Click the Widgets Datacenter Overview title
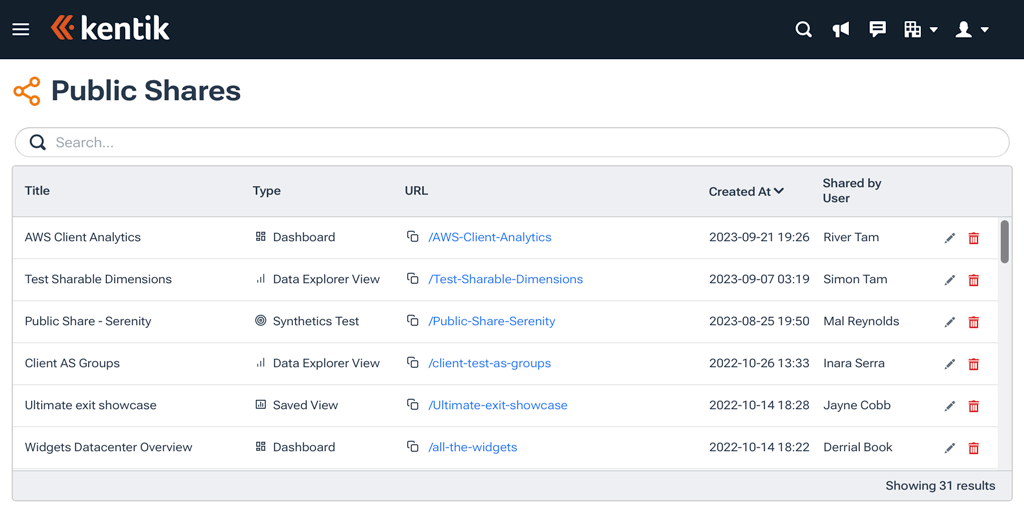The image size is (1024, 512). click(x=108, y=447)
